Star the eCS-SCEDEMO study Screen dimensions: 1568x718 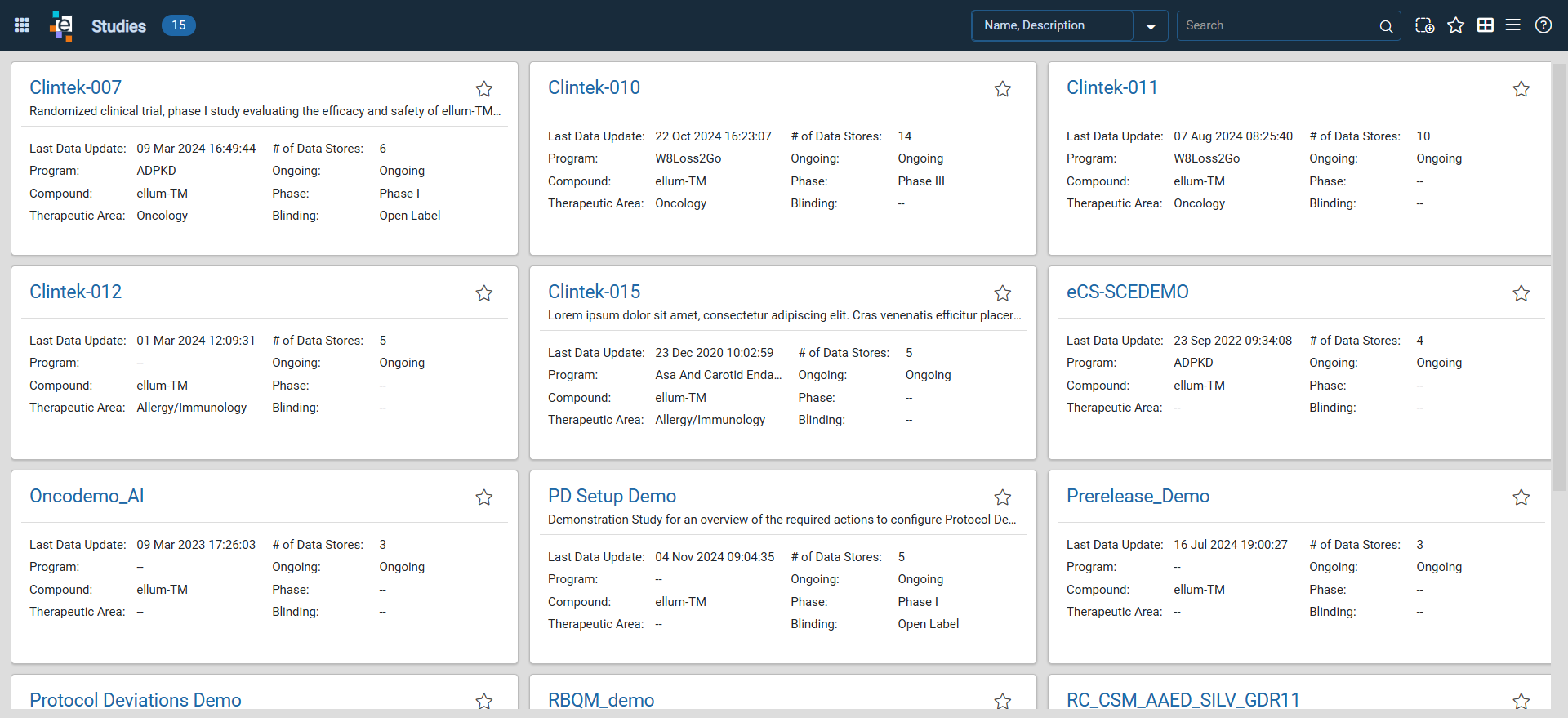click(x=1521, y=293)
